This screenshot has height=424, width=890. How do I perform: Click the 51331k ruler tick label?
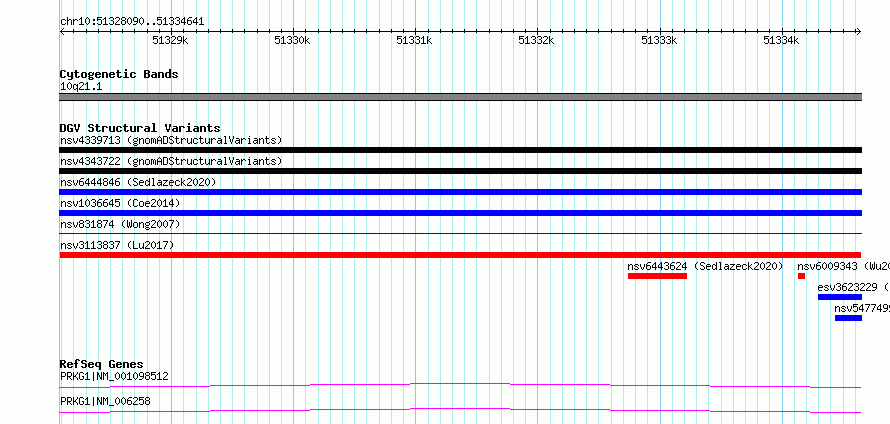414,40
